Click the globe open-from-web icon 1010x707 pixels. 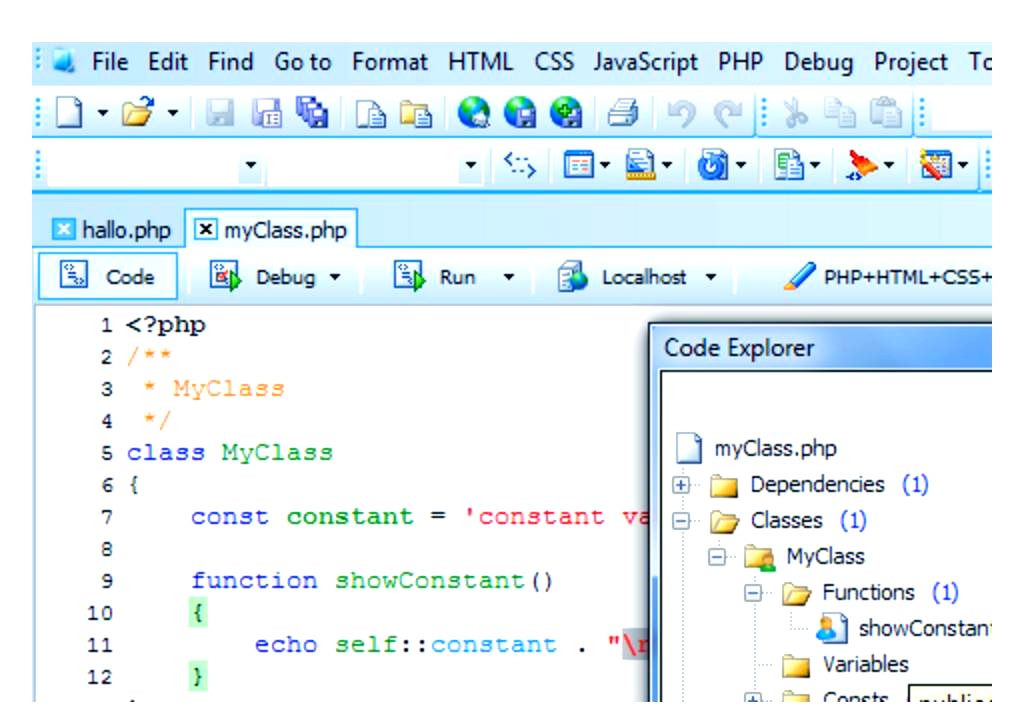[474, 112]
